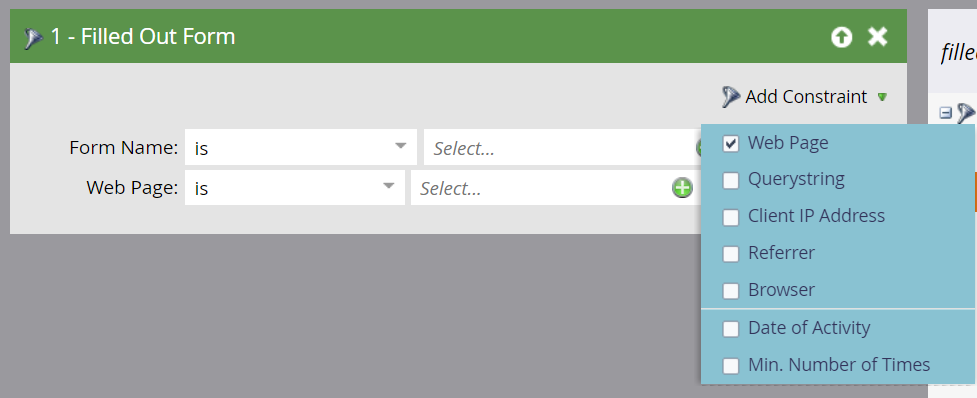Tick the Referrer constraint checkbox

coord(730,253)
